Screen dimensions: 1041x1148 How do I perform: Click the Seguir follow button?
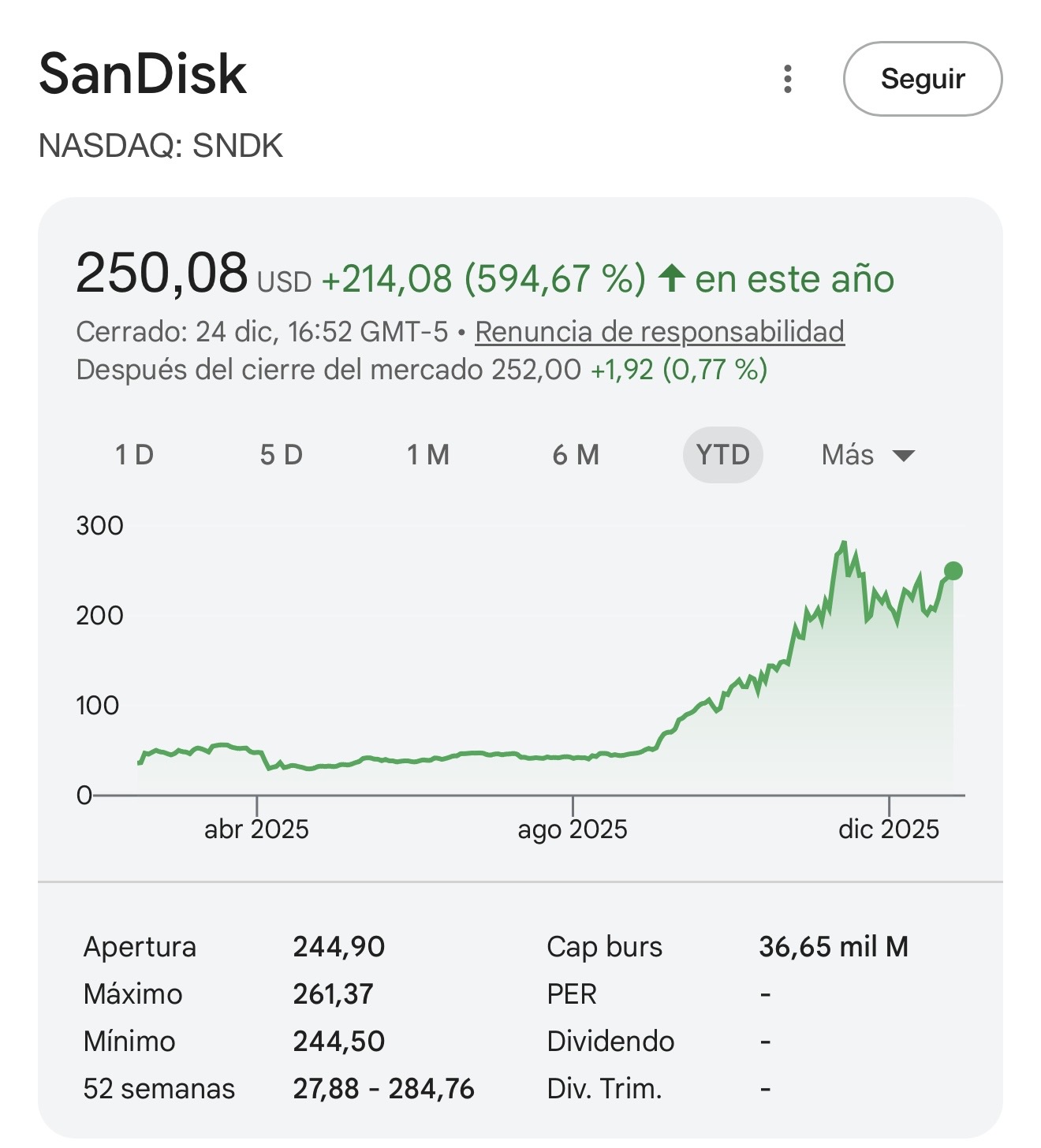[x=922, y=79]
